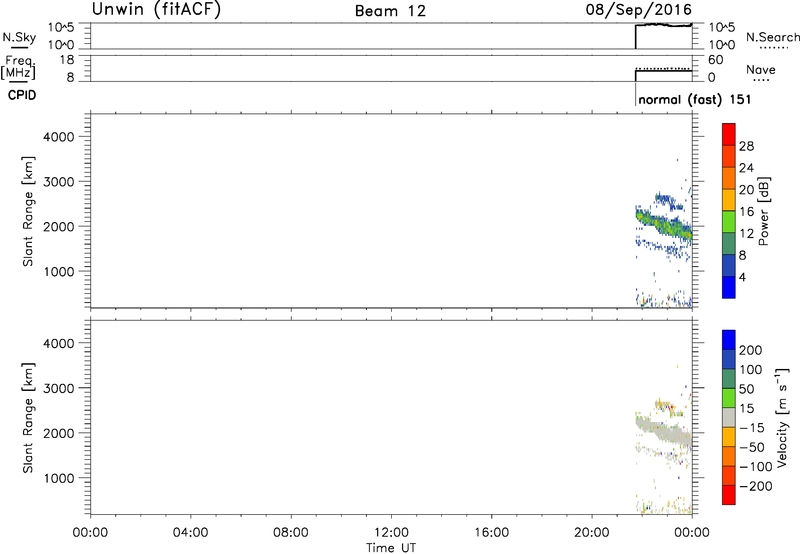Click the '16' Power colorbar tick label
The image size is (800, 554).
pos(746,212)
